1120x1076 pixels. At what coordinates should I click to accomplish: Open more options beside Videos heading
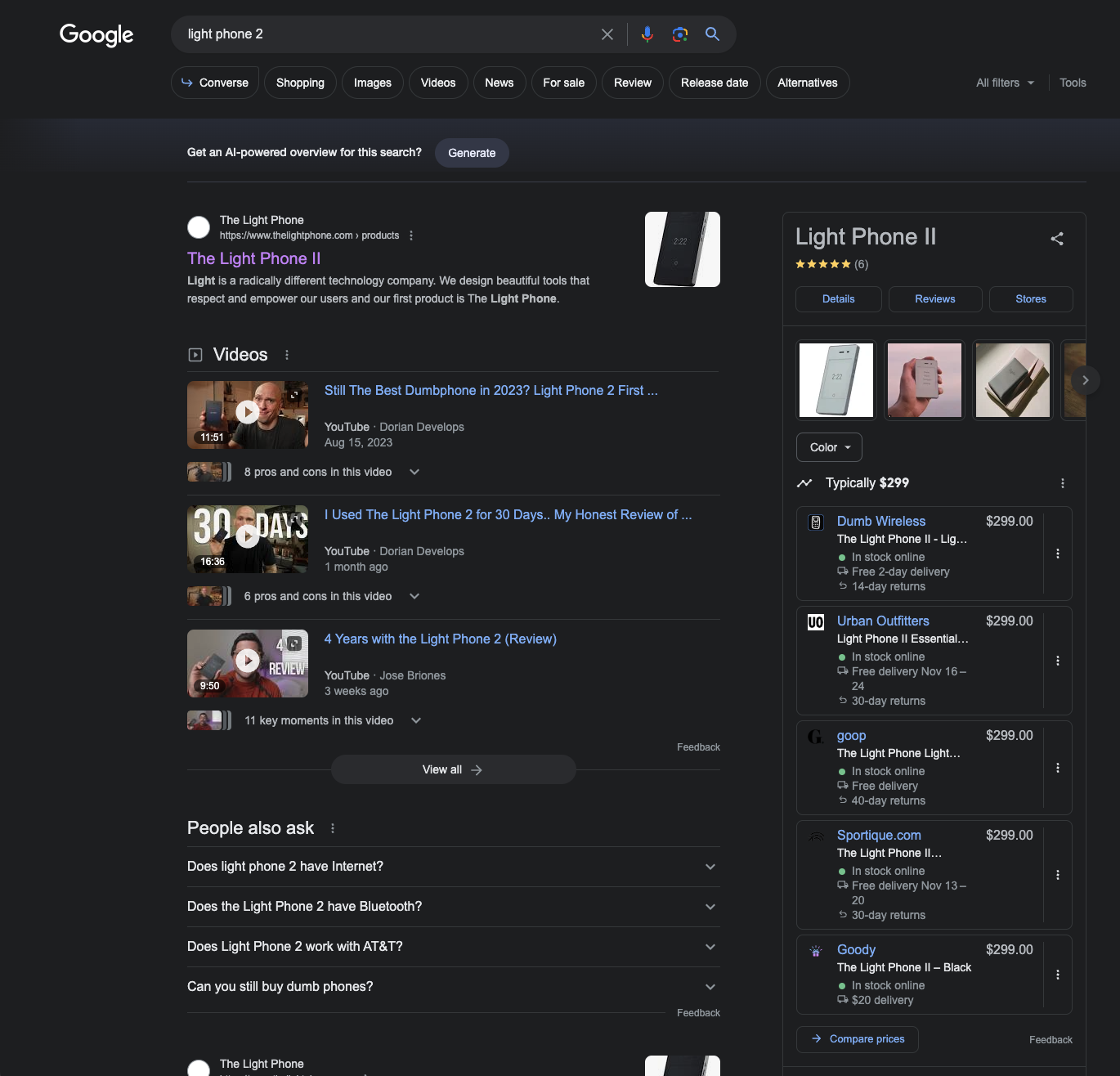(286, 355)
